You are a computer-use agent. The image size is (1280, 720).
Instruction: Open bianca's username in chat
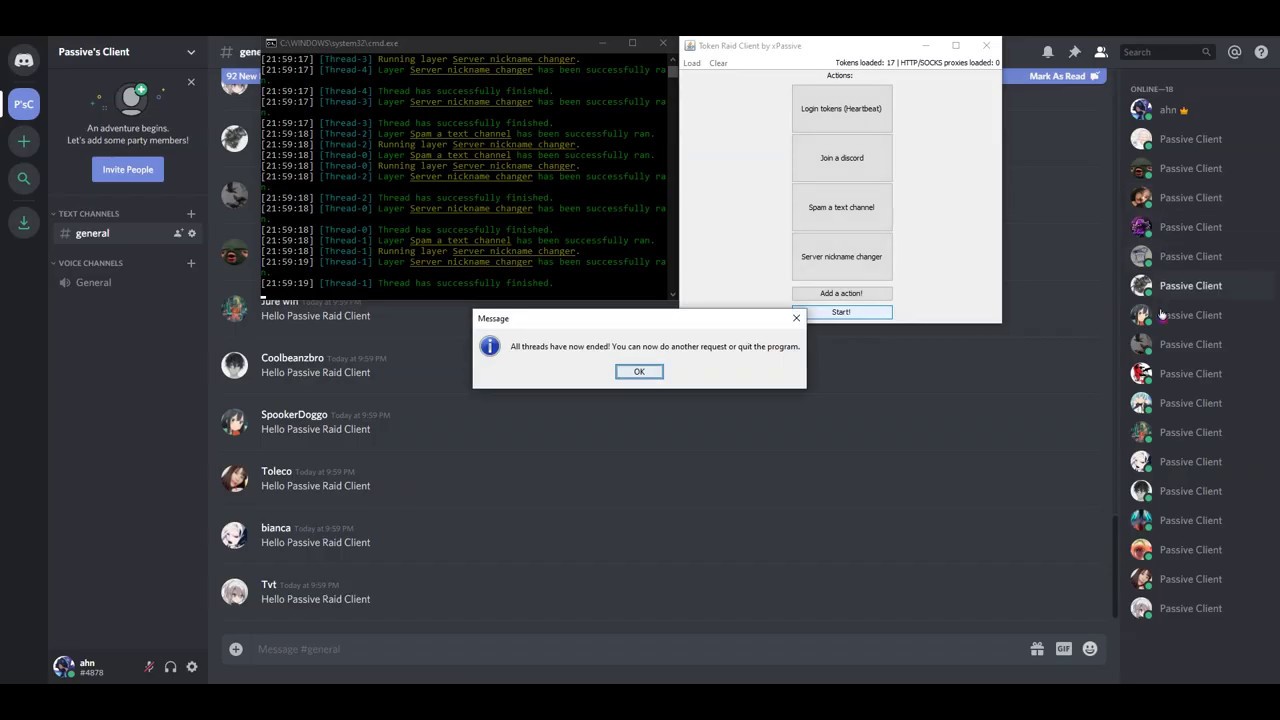(276, 528)
